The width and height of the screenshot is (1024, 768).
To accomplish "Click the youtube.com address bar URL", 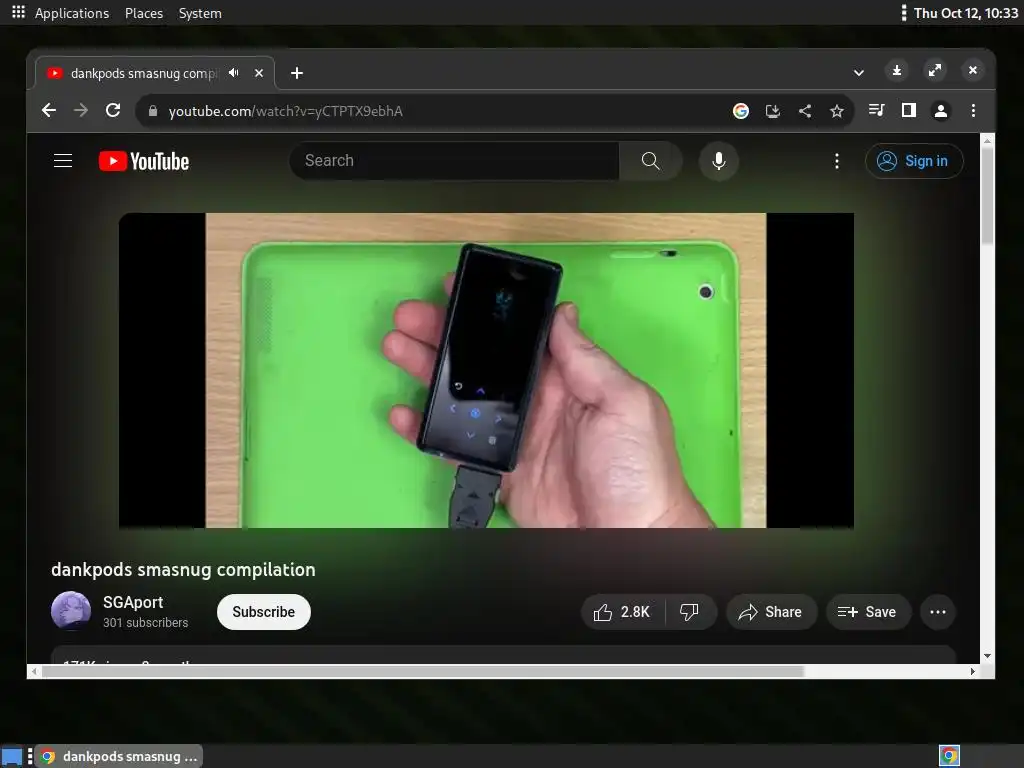I will [x=285, y=111].
